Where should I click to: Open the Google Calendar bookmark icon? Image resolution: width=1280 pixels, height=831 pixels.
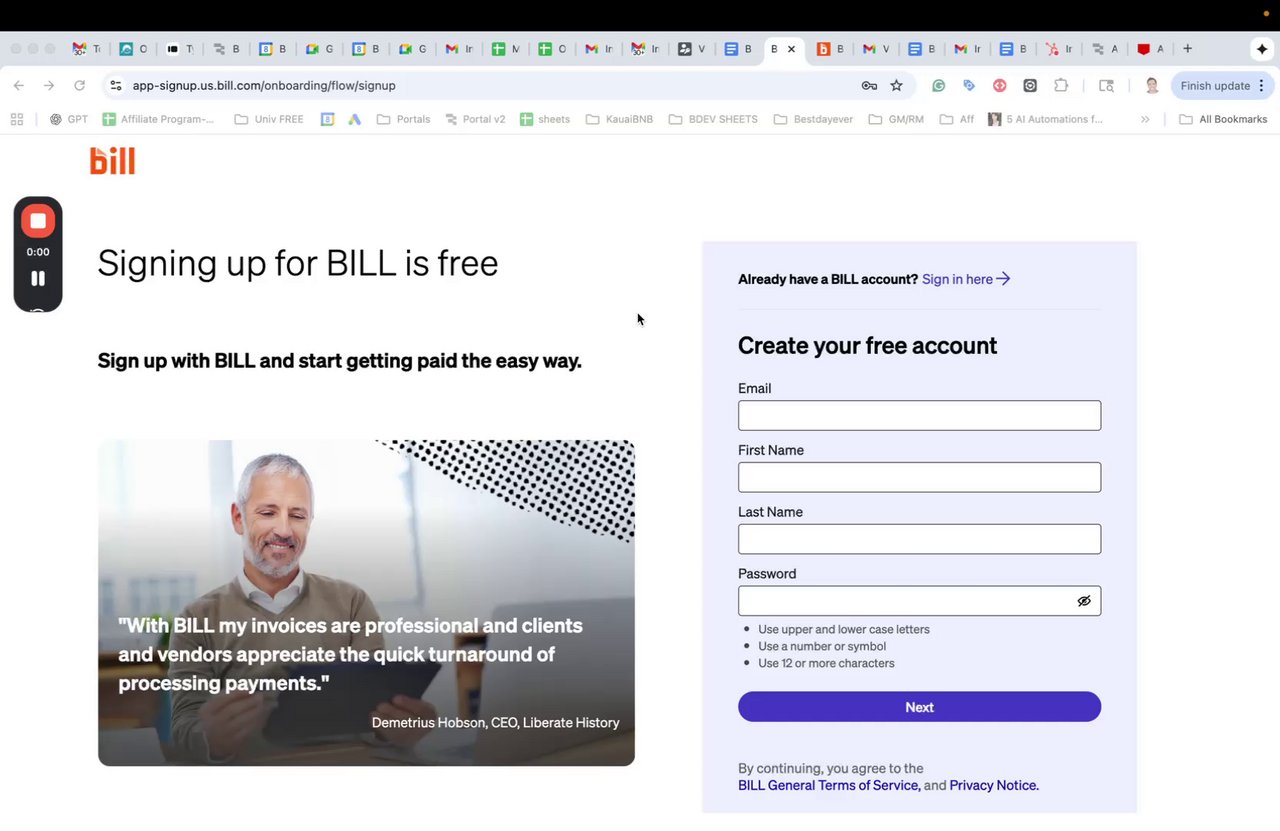click(x=327, y=119)
